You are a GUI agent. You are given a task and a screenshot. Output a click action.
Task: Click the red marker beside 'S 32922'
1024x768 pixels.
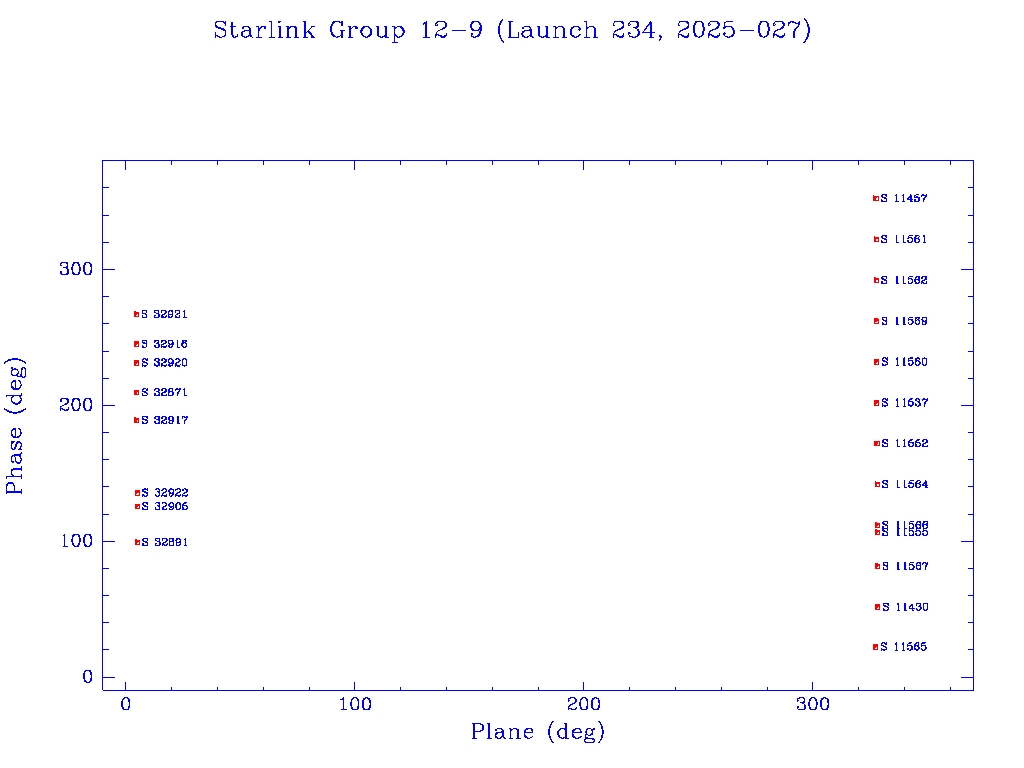(137, 493)
